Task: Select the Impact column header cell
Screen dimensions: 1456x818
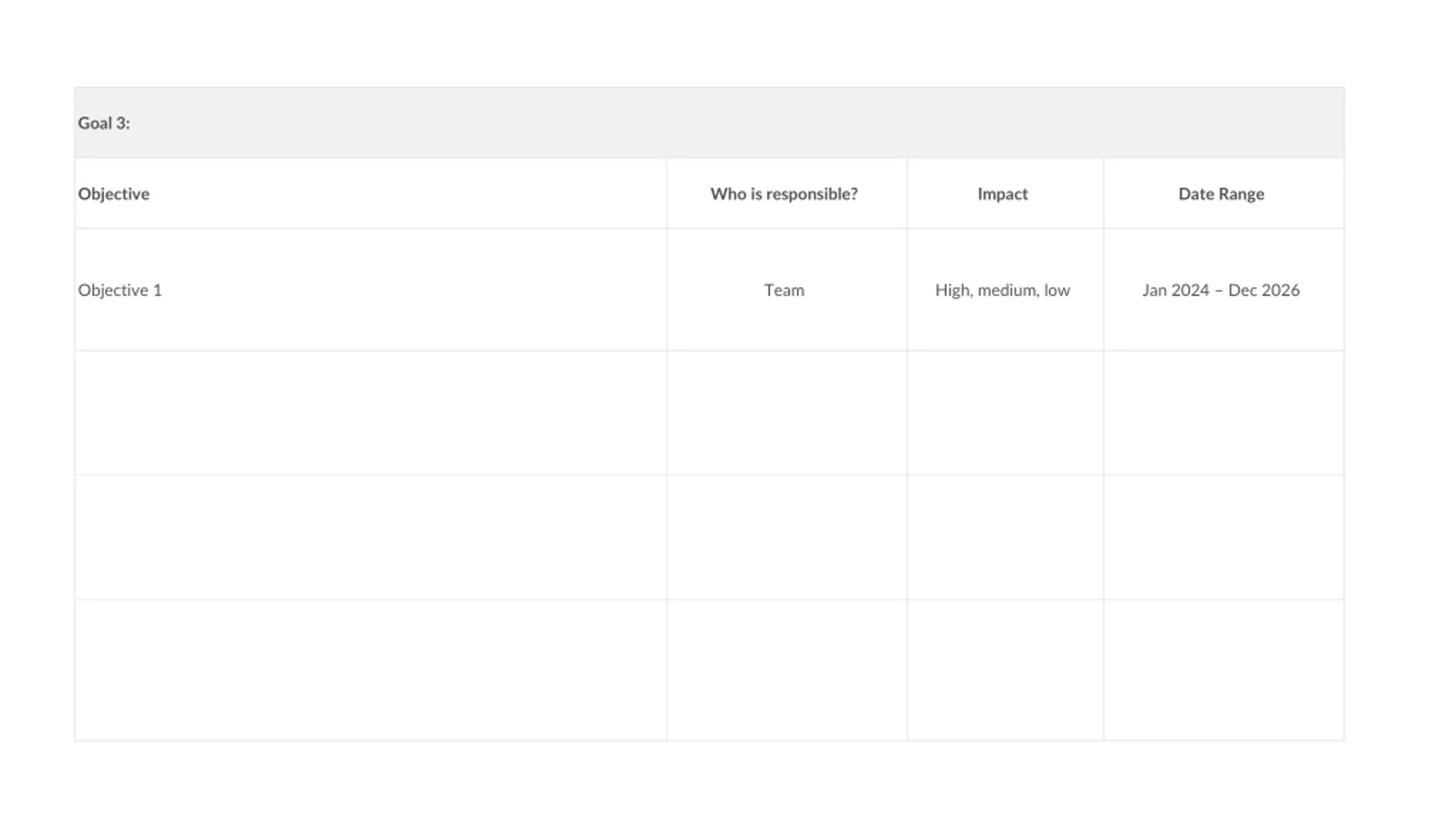Action: (1006, 193)
